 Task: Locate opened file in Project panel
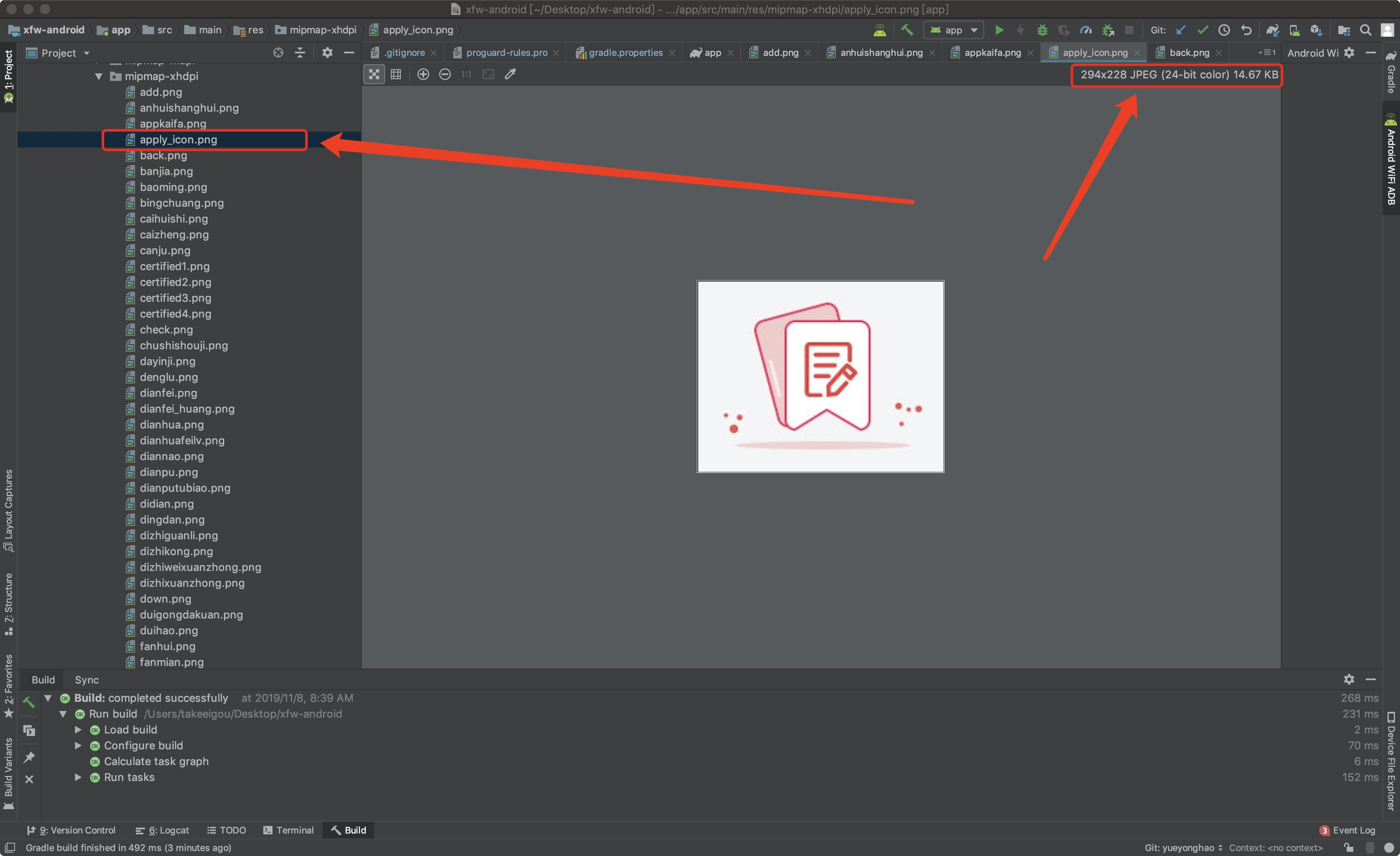coord(278,53)
